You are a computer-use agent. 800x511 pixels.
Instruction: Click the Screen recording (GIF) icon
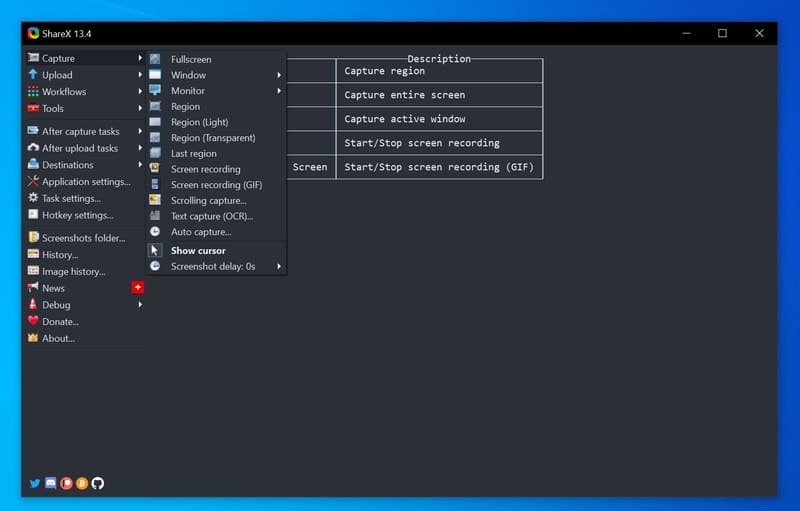pyautogui.click(x=155, y=185)
